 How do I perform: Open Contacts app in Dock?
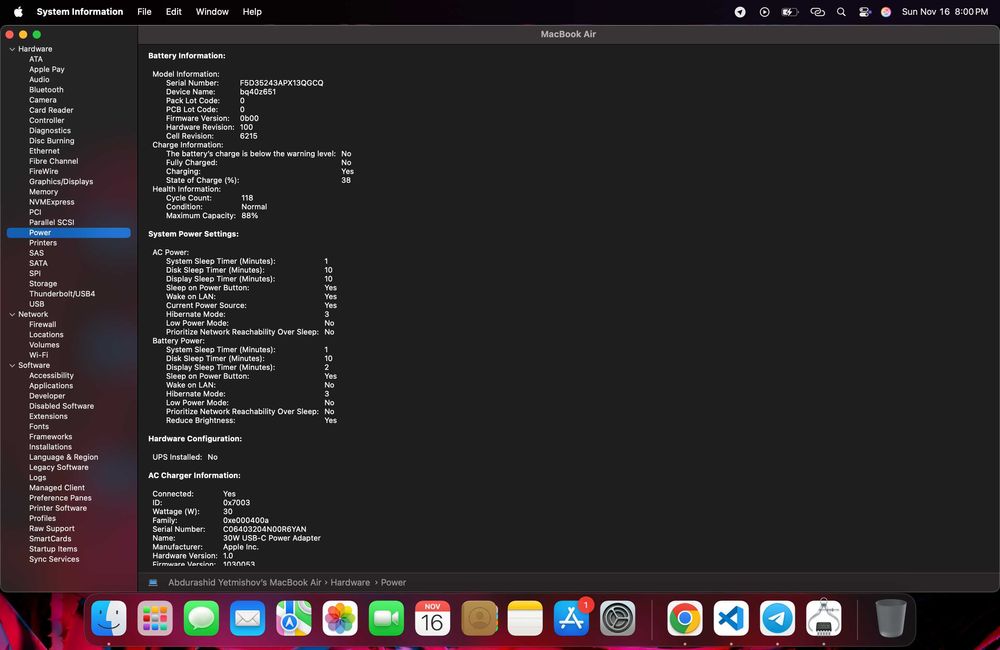point(479,618)
